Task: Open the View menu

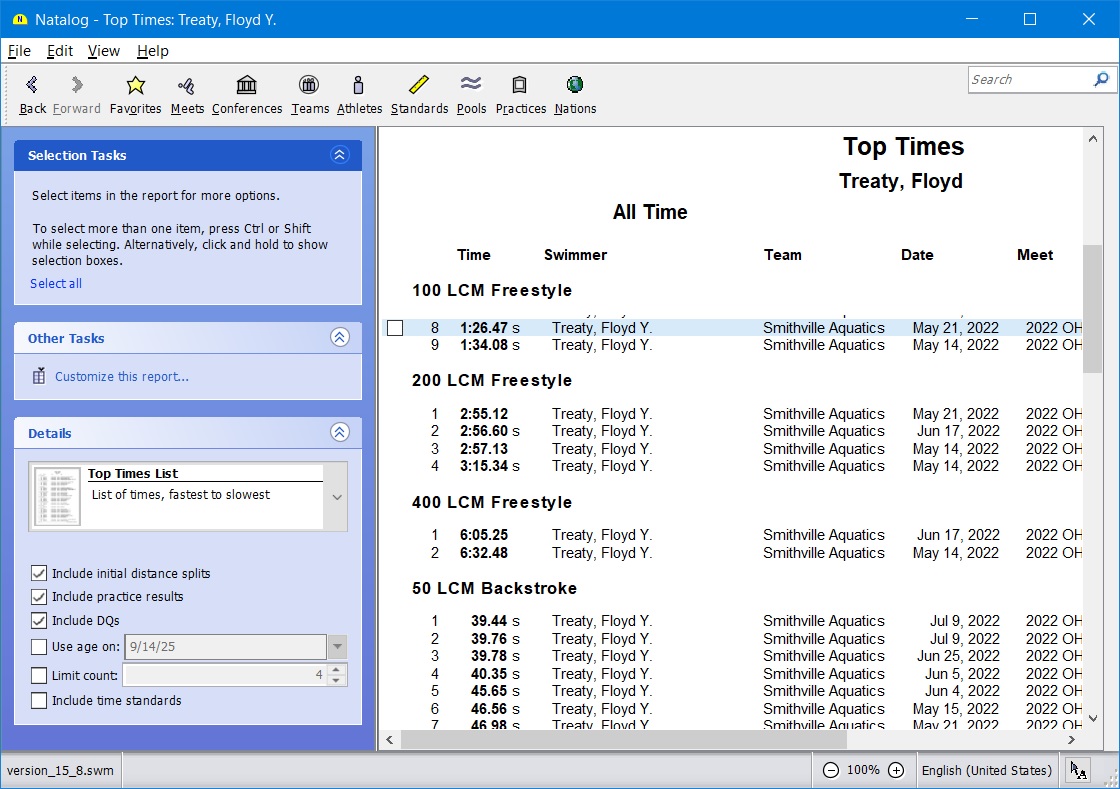Action: pos(103,51)
